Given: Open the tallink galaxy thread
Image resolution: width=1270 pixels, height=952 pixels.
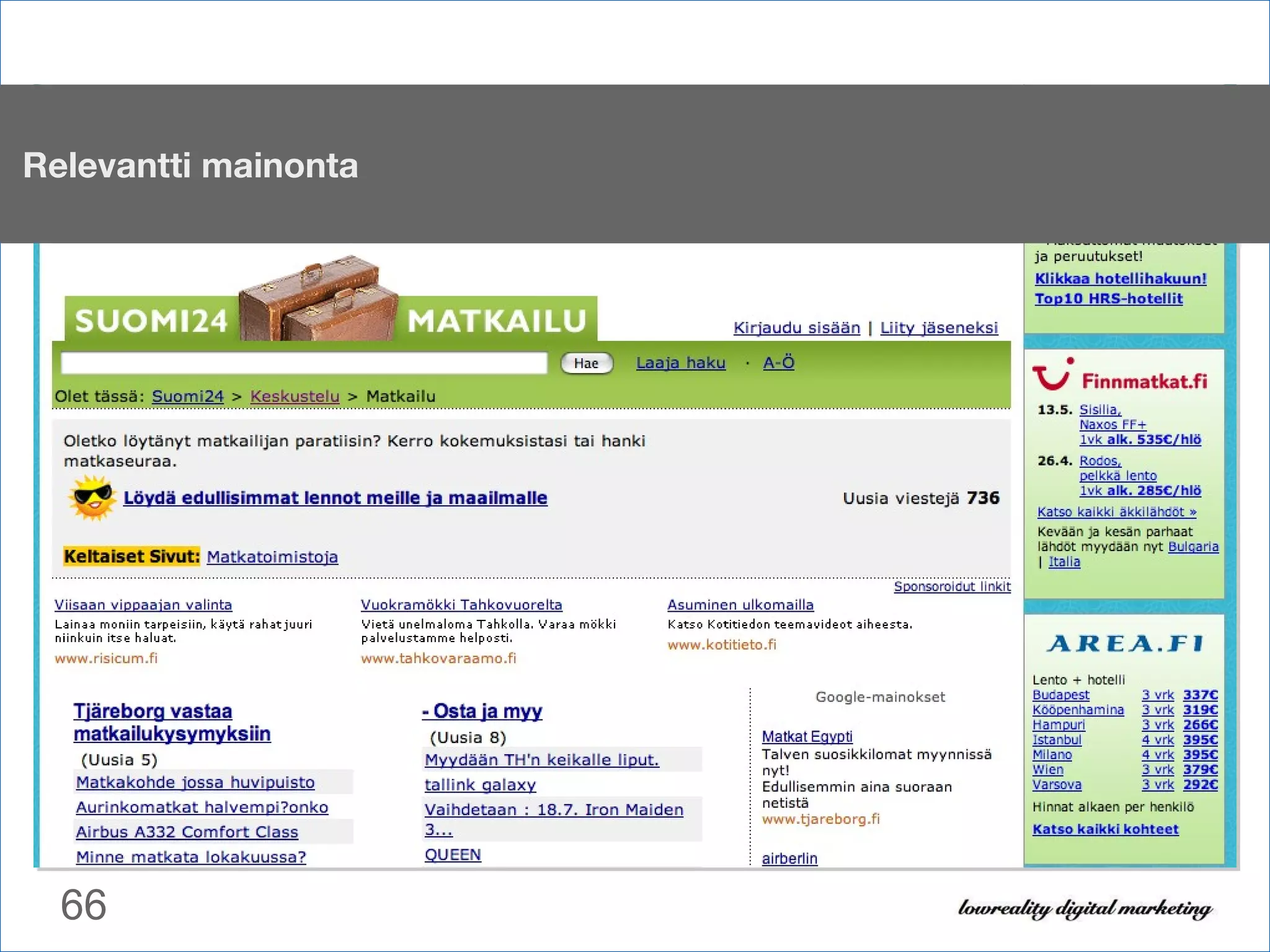Looking at the screenshot, I should pos(480,785).
